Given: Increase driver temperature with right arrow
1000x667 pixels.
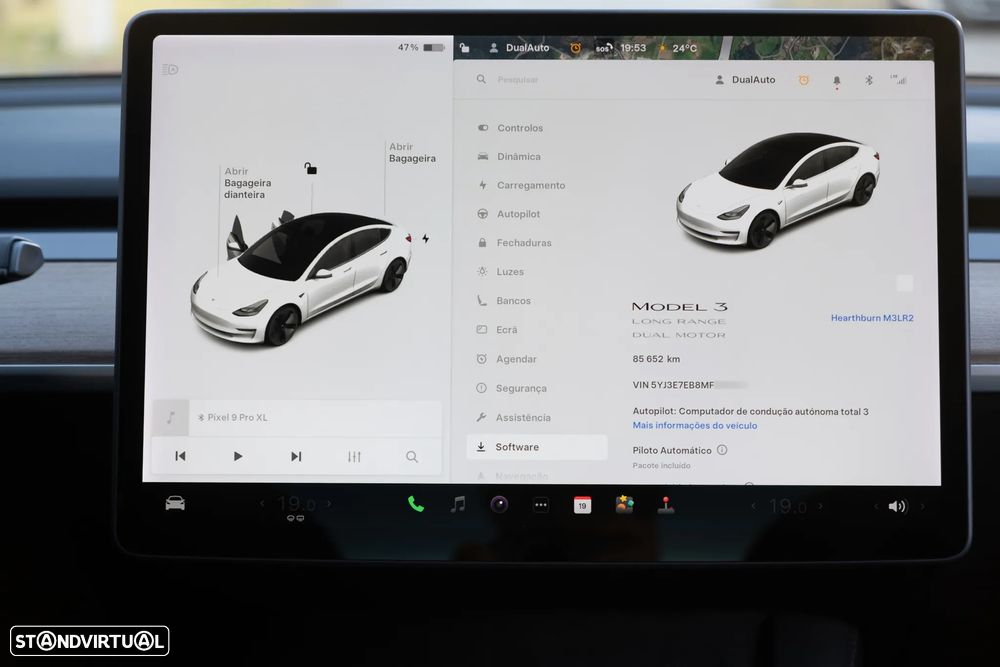Looking at the screenshot, I should click(x=329, y=504).
